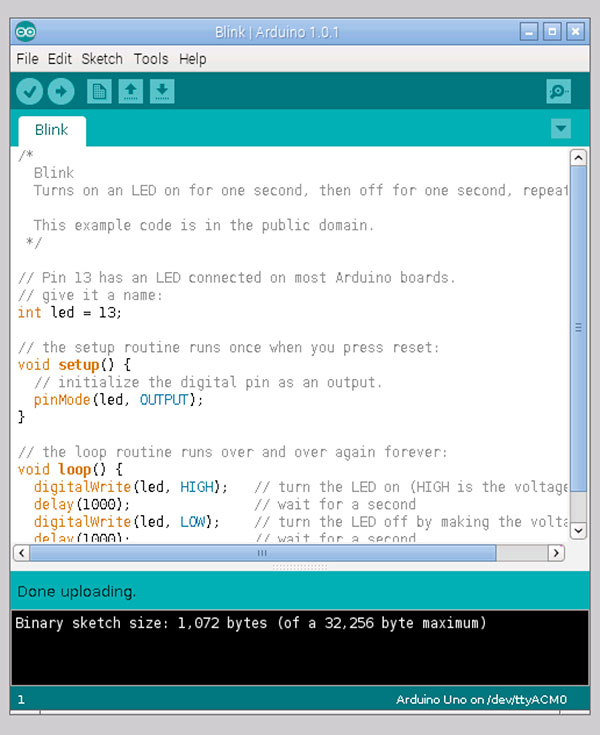Open the Serial Monitor magnifier icon
The image size is (600, 735).
(558, 91)
